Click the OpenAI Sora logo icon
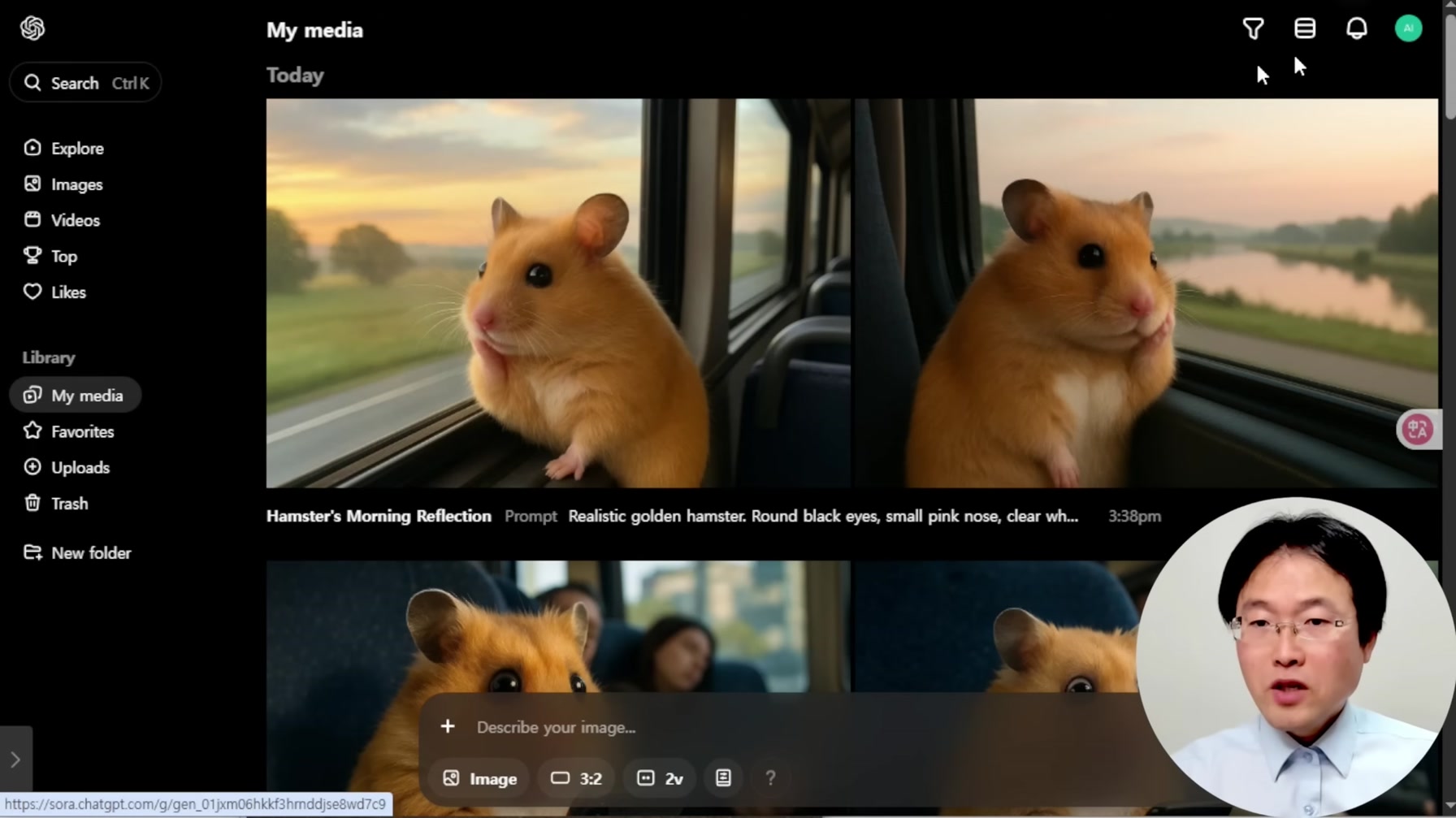Viewport: 1456px width, 818px height. click(x=32, y=28)
